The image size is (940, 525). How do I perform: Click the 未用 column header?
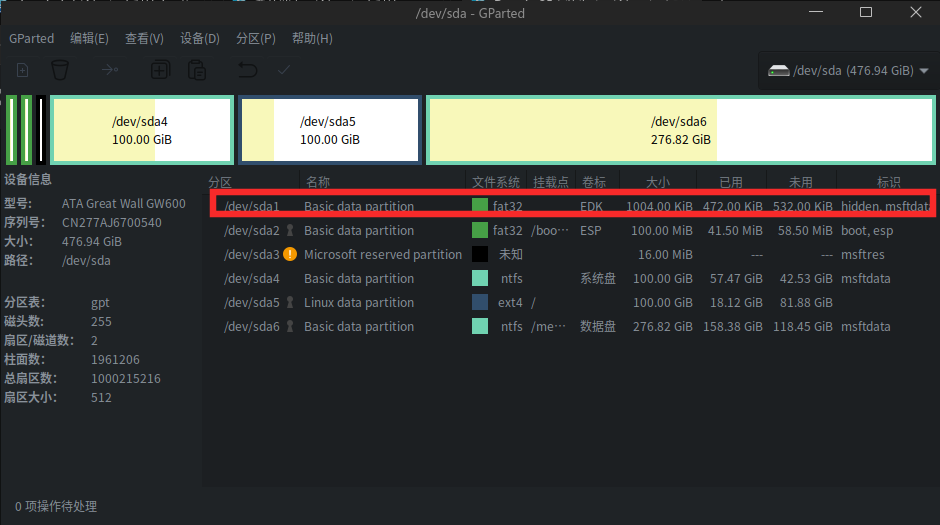[x=800, y=182]
